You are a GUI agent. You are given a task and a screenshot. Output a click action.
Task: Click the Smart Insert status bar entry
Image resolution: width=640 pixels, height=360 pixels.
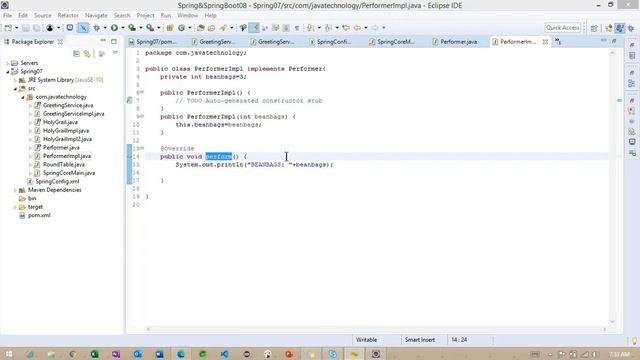click(420, 340)
